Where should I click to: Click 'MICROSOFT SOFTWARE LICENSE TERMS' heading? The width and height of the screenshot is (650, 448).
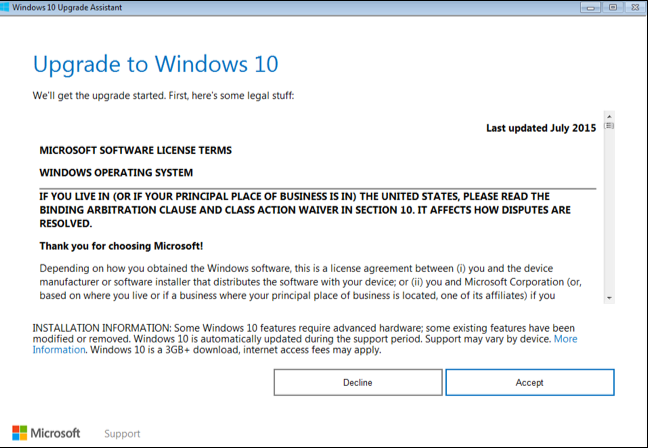click(136, 150)
